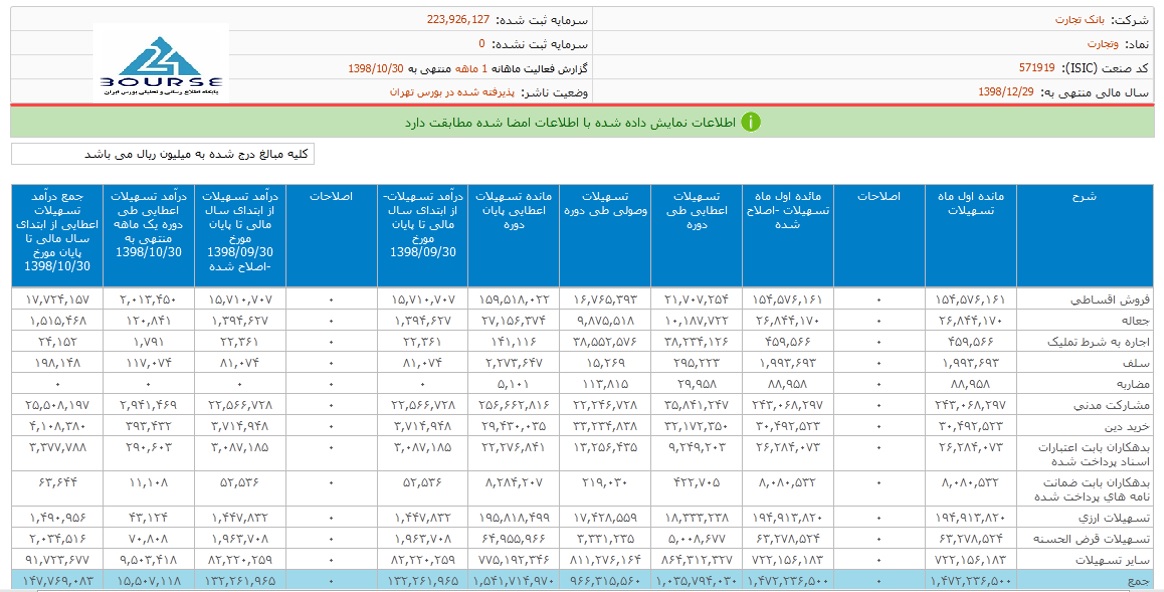Click cell value ۳۵,۸۴۱,۲۴۷ in مشارکت مدنی row

pyautogui.click(x=696, y=406)
